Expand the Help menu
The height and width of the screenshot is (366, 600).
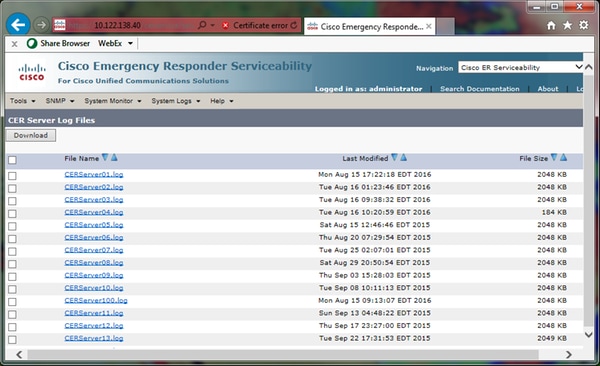pyautogui.click(x=222, y=101)
